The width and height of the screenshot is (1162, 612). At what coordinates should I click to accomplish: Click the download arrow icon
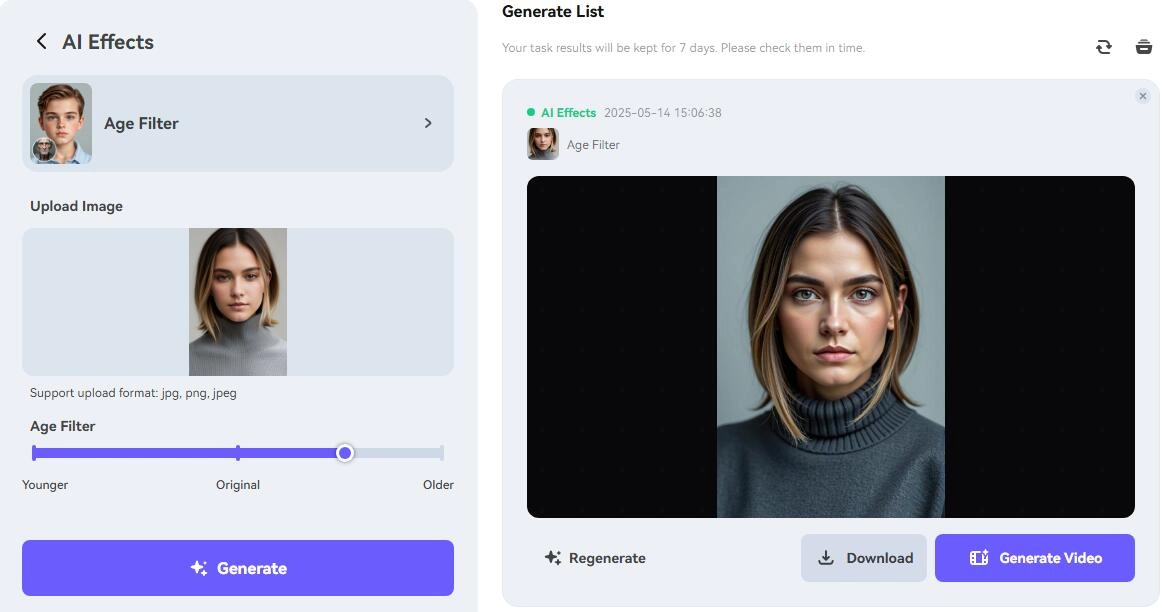coord(826,558)
